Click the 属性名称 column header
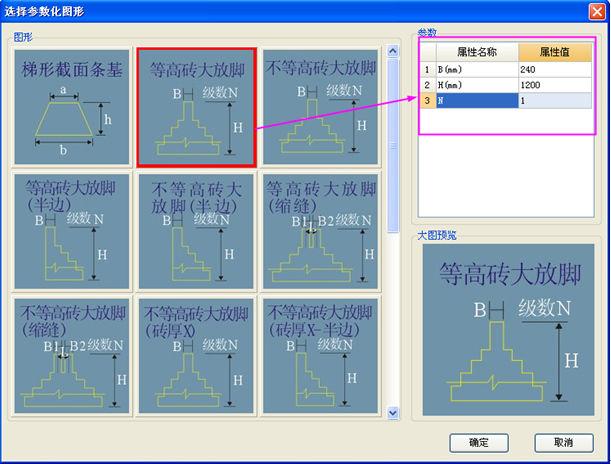 tap(477, 52)
